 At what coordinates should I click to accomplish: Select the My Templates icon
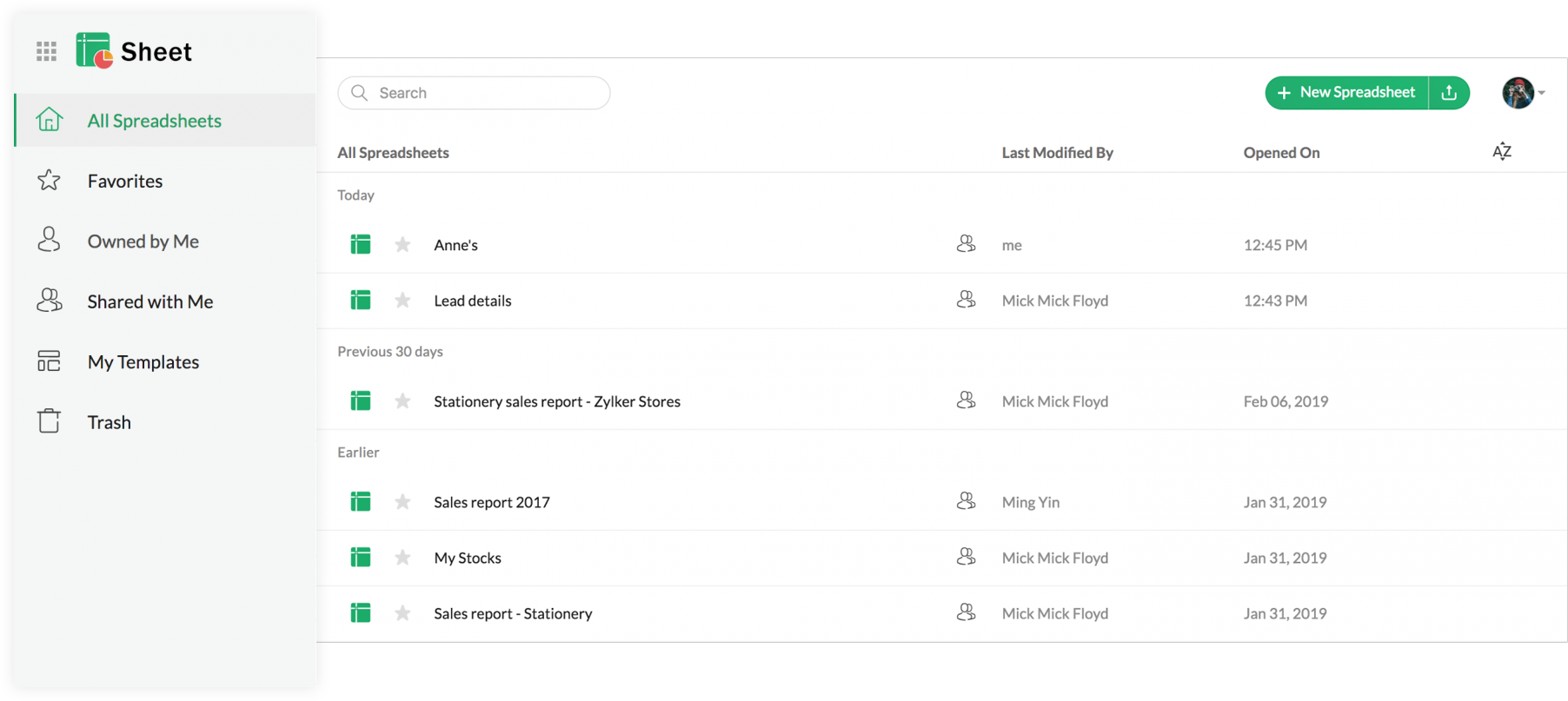point(49,361)
